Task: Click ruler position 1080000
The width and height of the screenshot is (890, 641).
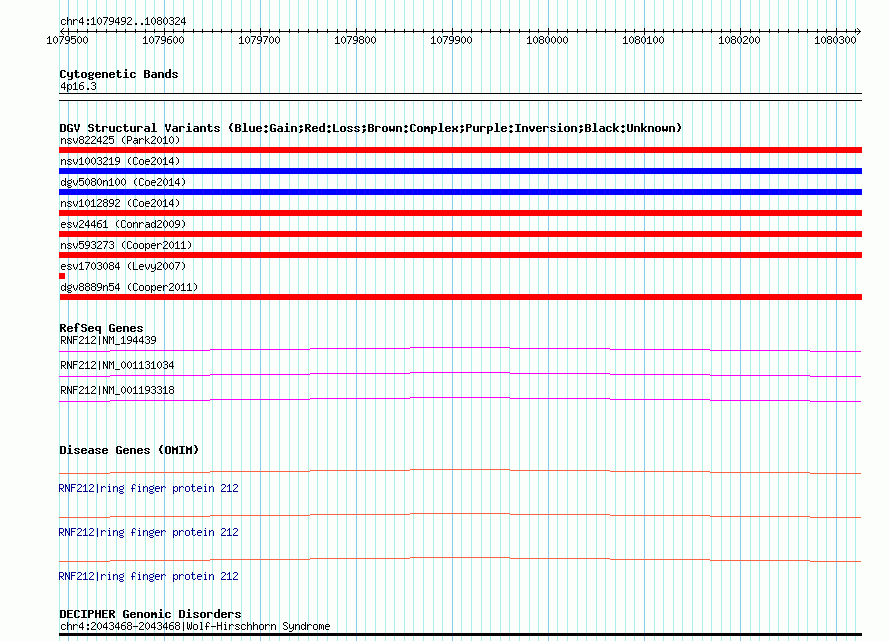Action: click(547, 40)
